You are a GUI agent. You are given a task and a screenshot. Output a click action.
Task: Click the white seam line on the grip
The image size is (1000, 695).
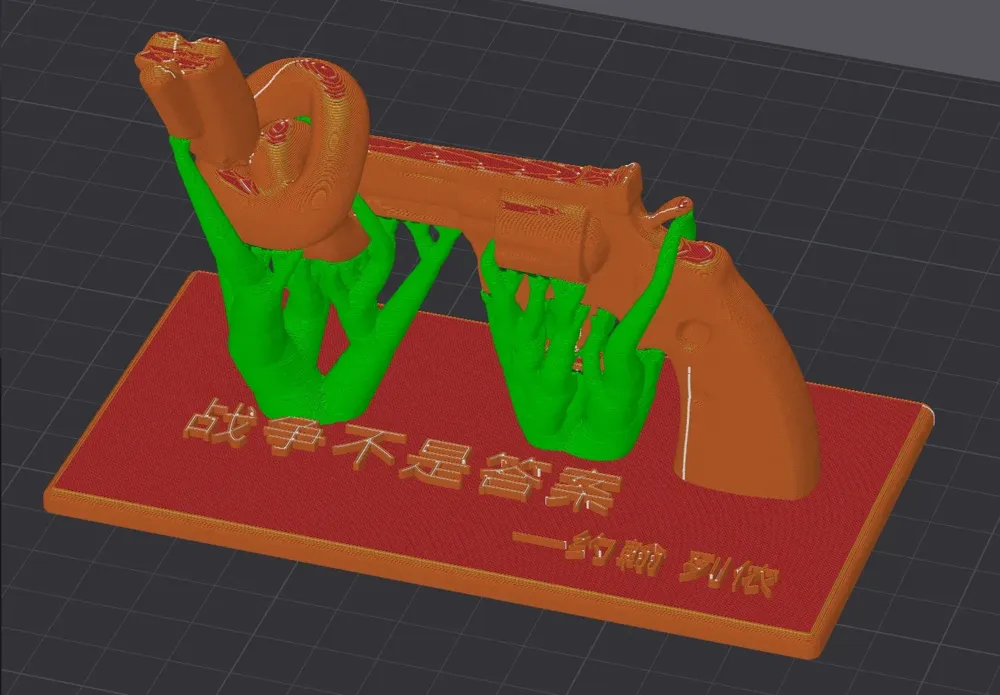687,420
